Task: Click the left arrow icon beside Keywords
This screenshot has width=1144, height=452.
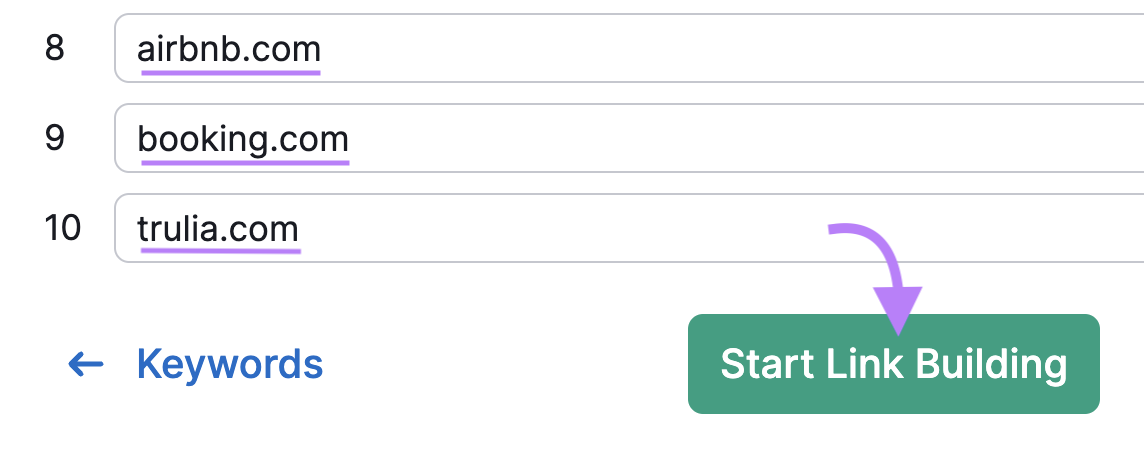Action: coord(86,365)
